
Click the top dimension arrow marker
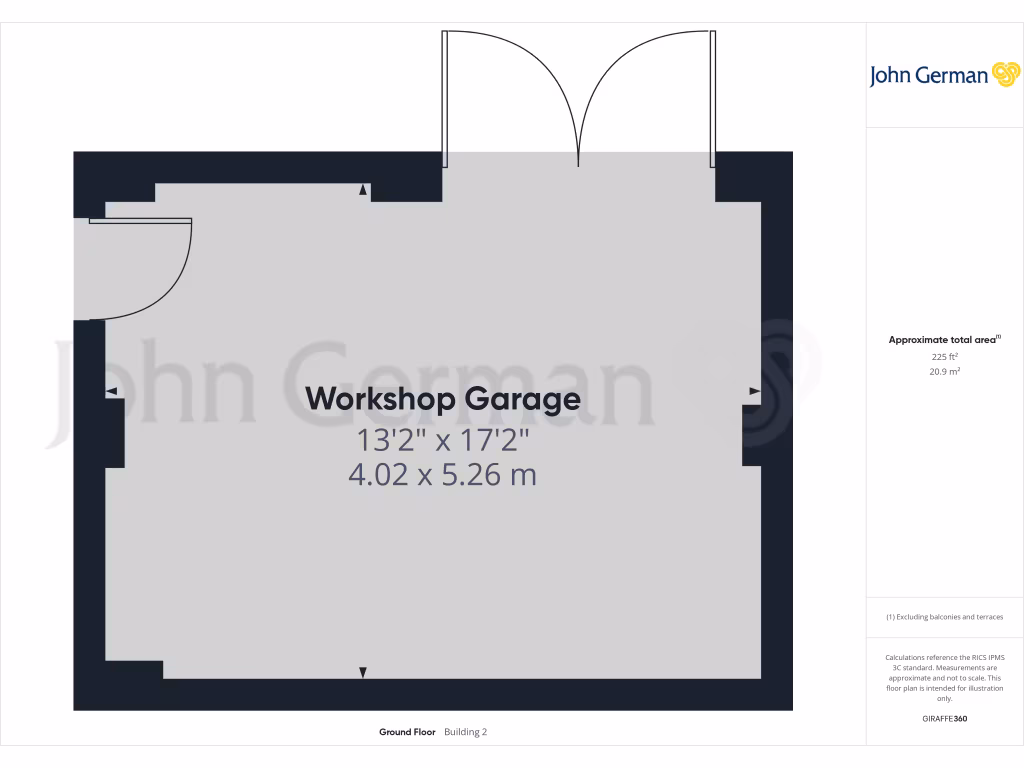coord(363,190)
